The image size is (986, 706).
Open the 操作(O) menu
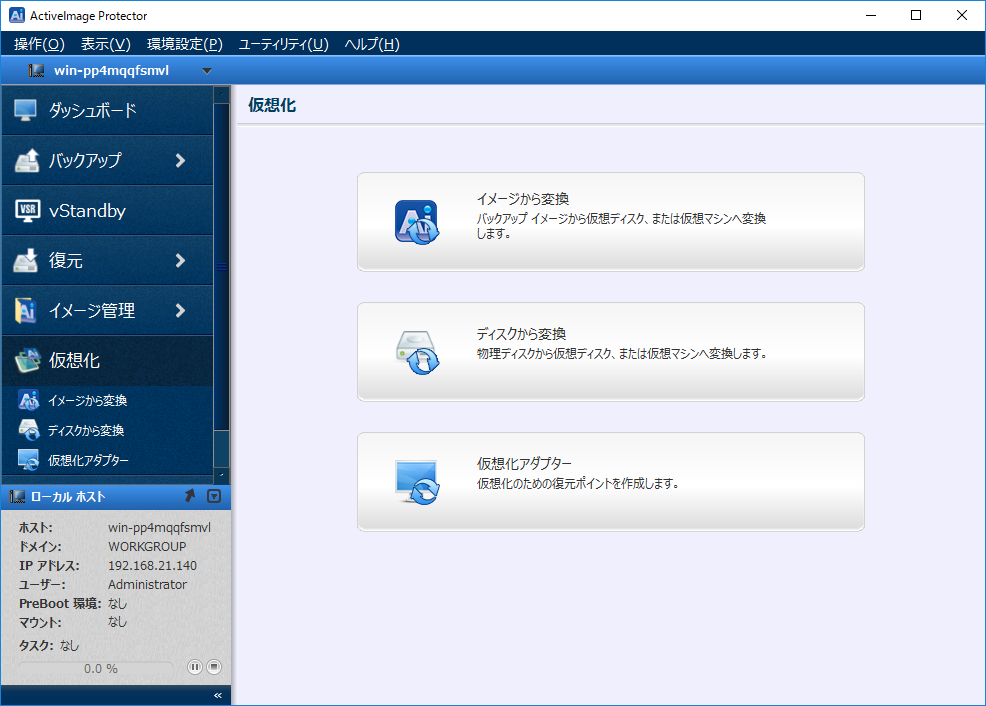coord(39,44)
